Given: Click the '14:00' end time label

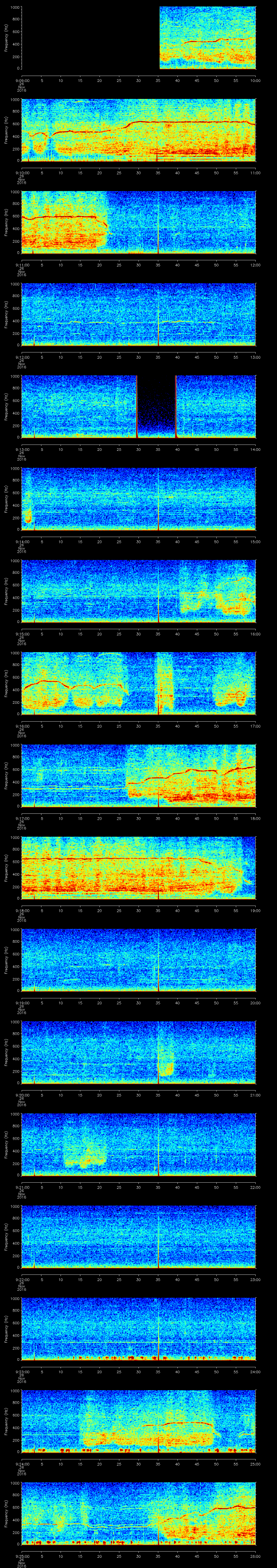Looking at the screenshot, I should (255, 449).
